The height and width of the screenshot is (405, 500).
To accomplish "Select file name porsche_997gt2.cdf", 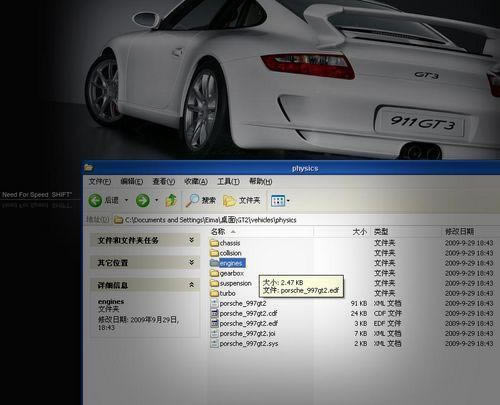I will (x=248, y=313).
